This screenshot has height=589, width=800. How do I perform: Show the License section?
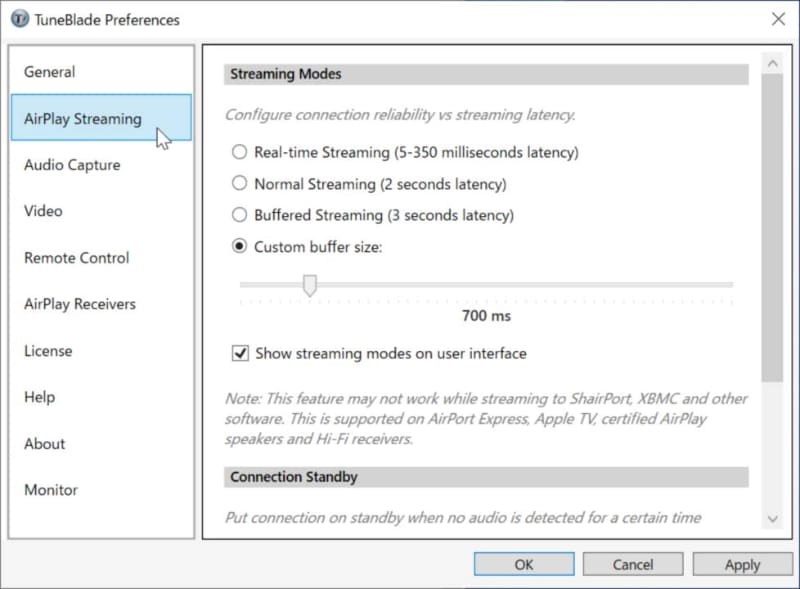click(101, 351)
